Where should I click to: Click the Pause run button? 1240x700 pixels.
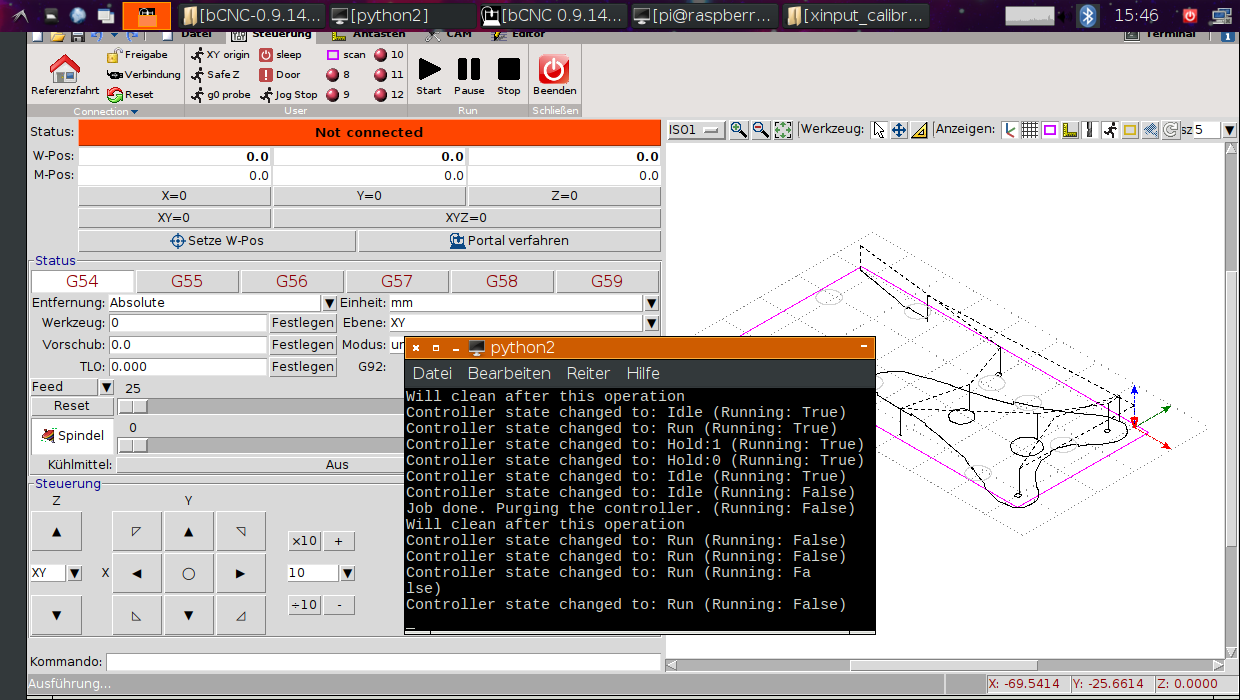469,69
